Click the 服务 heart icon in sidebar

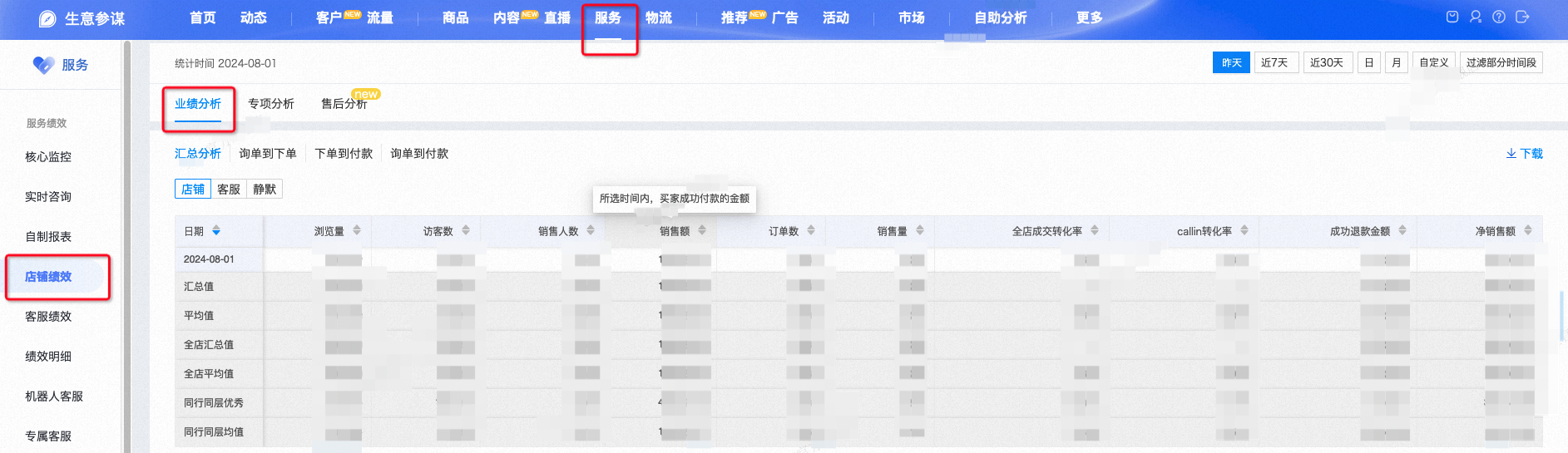[43, 65]
